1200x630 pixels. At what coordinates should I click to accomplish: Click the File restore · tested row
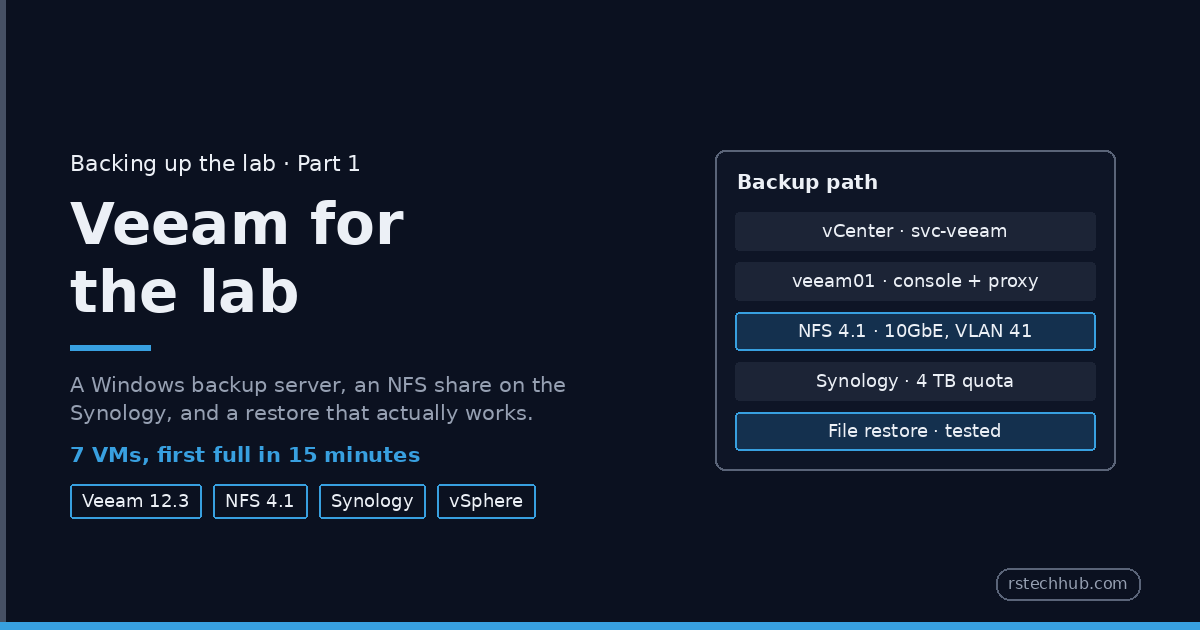[x=915, y=431]
